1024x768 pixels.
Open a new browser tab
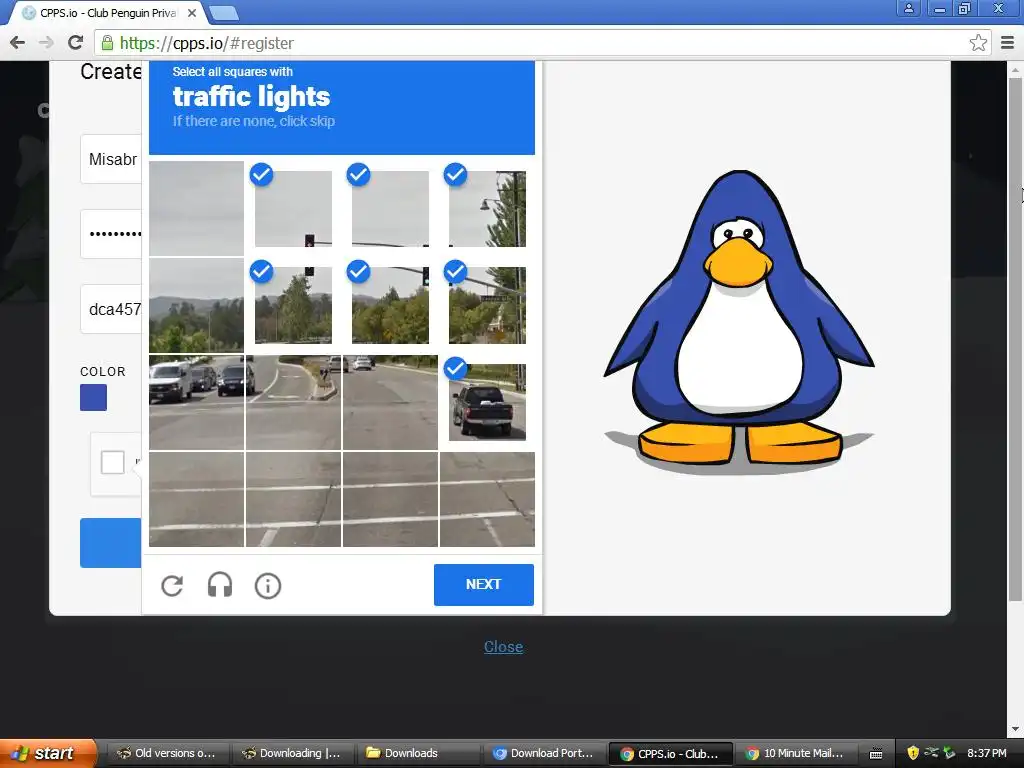(x=224, y=13)
